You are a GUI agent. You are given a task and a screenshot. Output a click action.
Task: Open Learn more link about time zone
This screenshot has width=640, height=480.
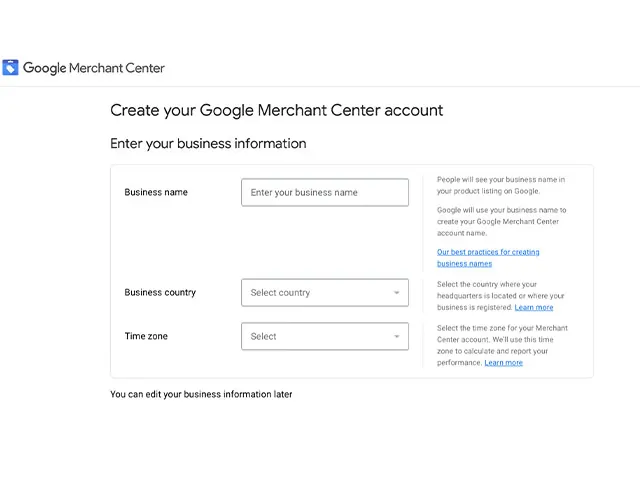pyautogui.click(x=504, y=363)
